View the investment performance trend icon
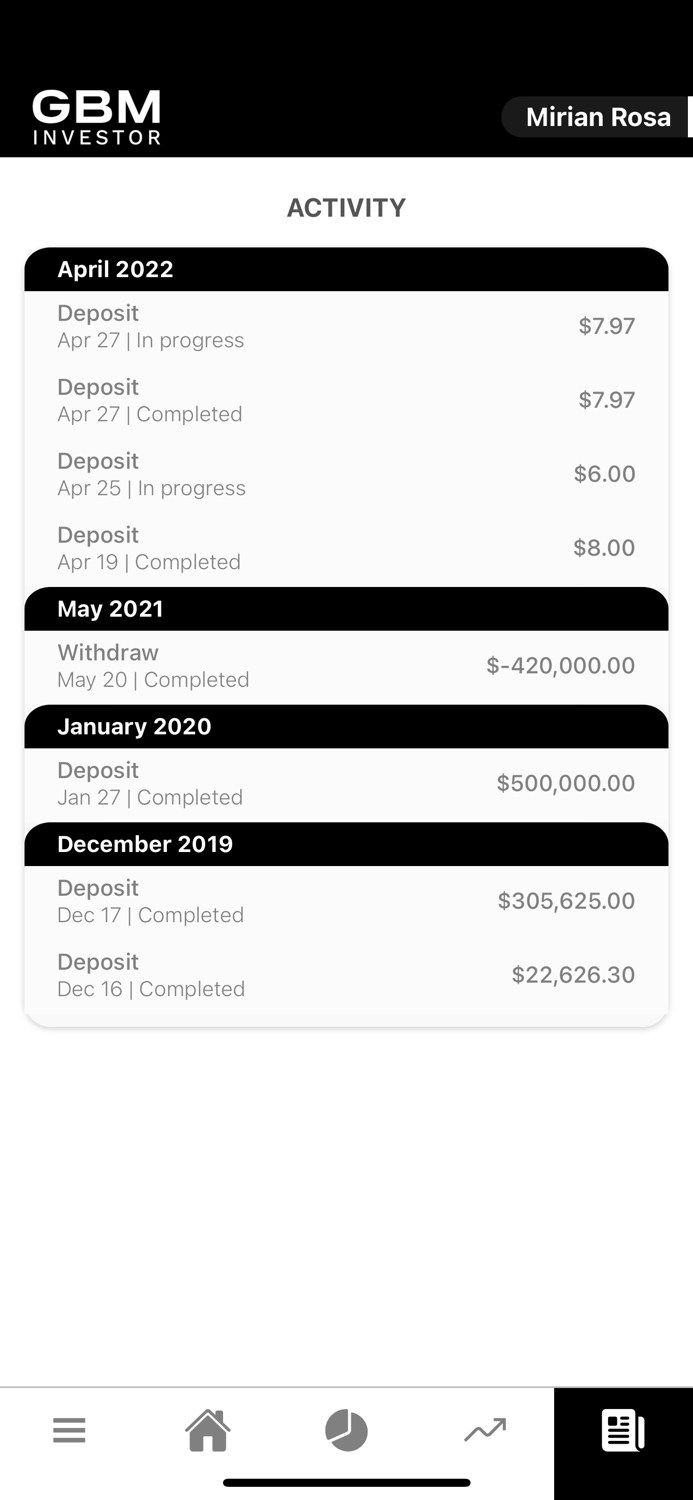The width and height of the screenshot is (693, 1500). 485,1430
